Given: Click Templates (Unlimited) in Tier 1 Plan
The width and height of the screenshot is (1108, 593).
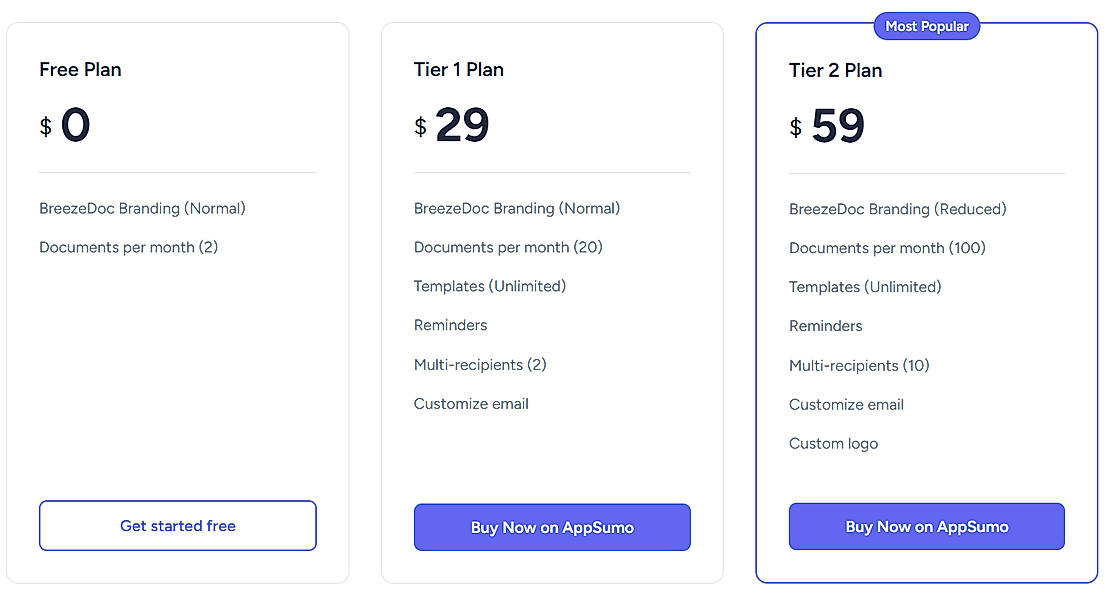Looking at the screenshot, I should (x=490, y=286).
